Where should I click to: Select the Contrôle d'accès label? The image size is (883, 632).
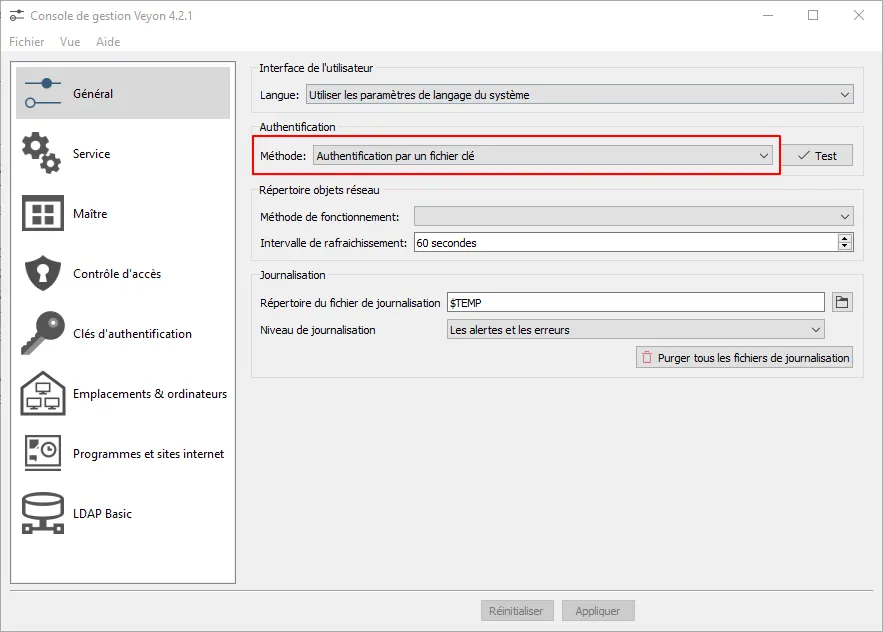(x=117, y=274)
